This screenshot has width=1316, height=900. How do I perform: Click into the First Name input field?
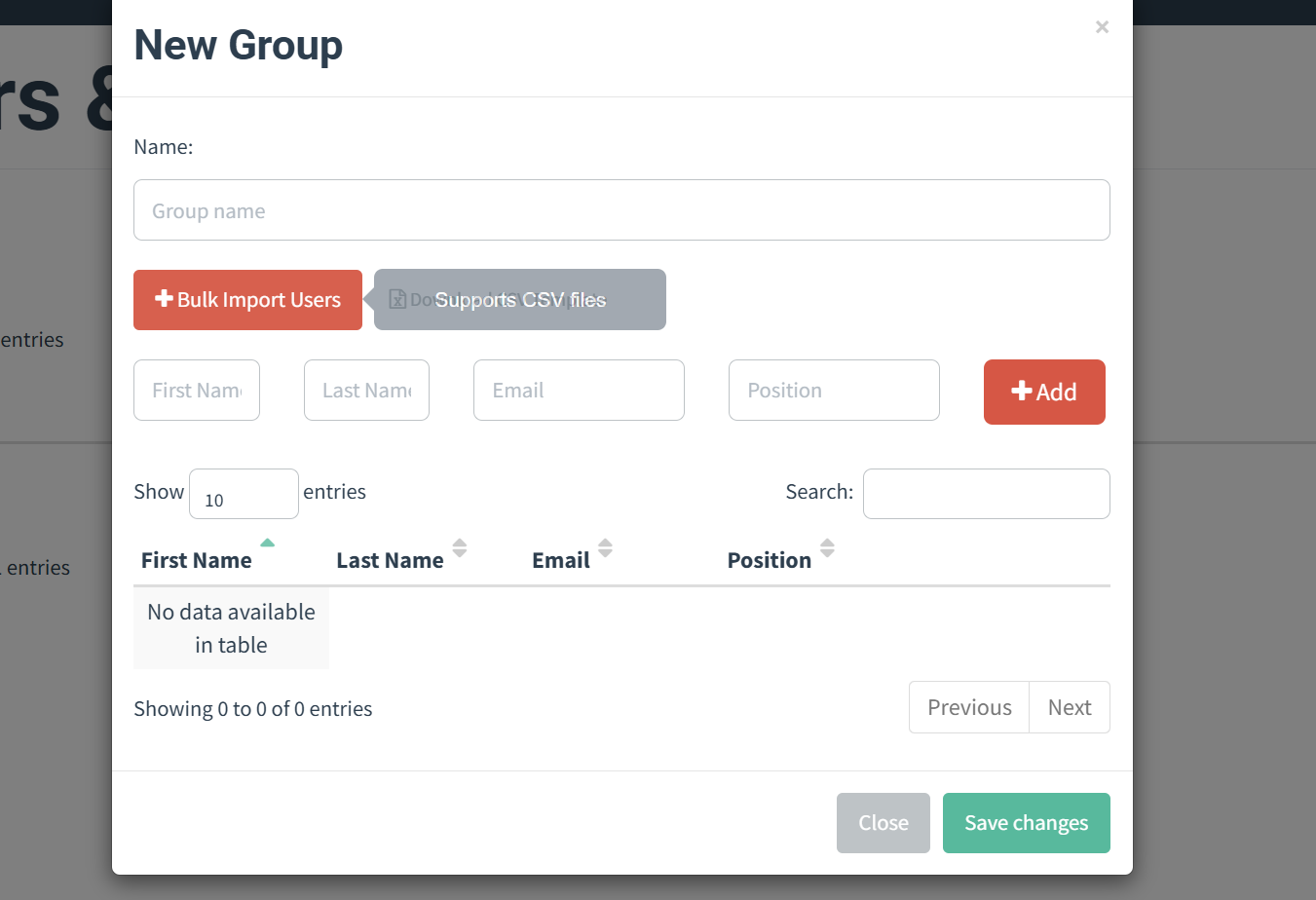pyautogui.click(x=197, y=391)
